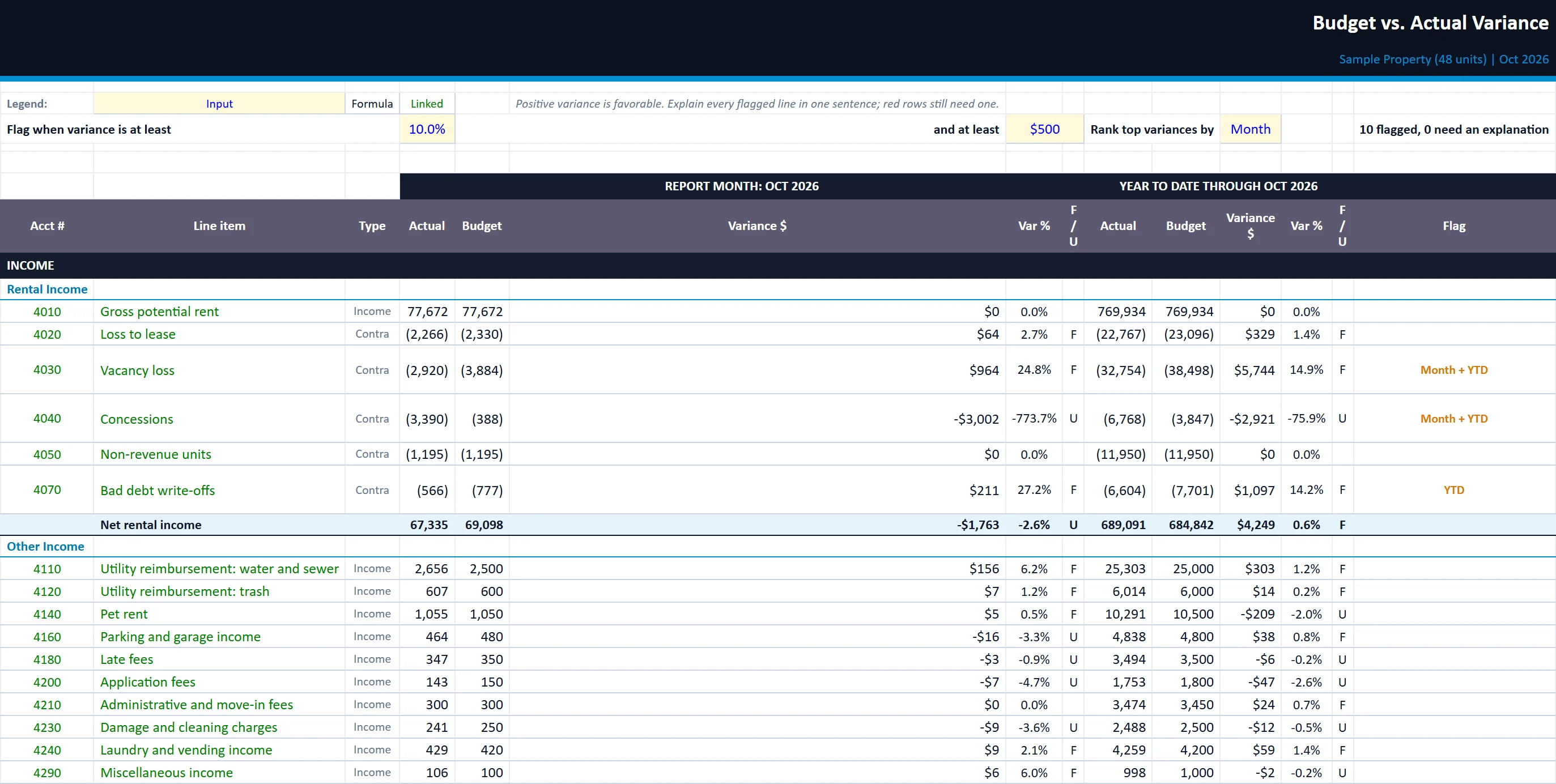Select the 10.0% variance threshold input cell
The width and height of the screenshot is (1556, 784).
point(427,129)
